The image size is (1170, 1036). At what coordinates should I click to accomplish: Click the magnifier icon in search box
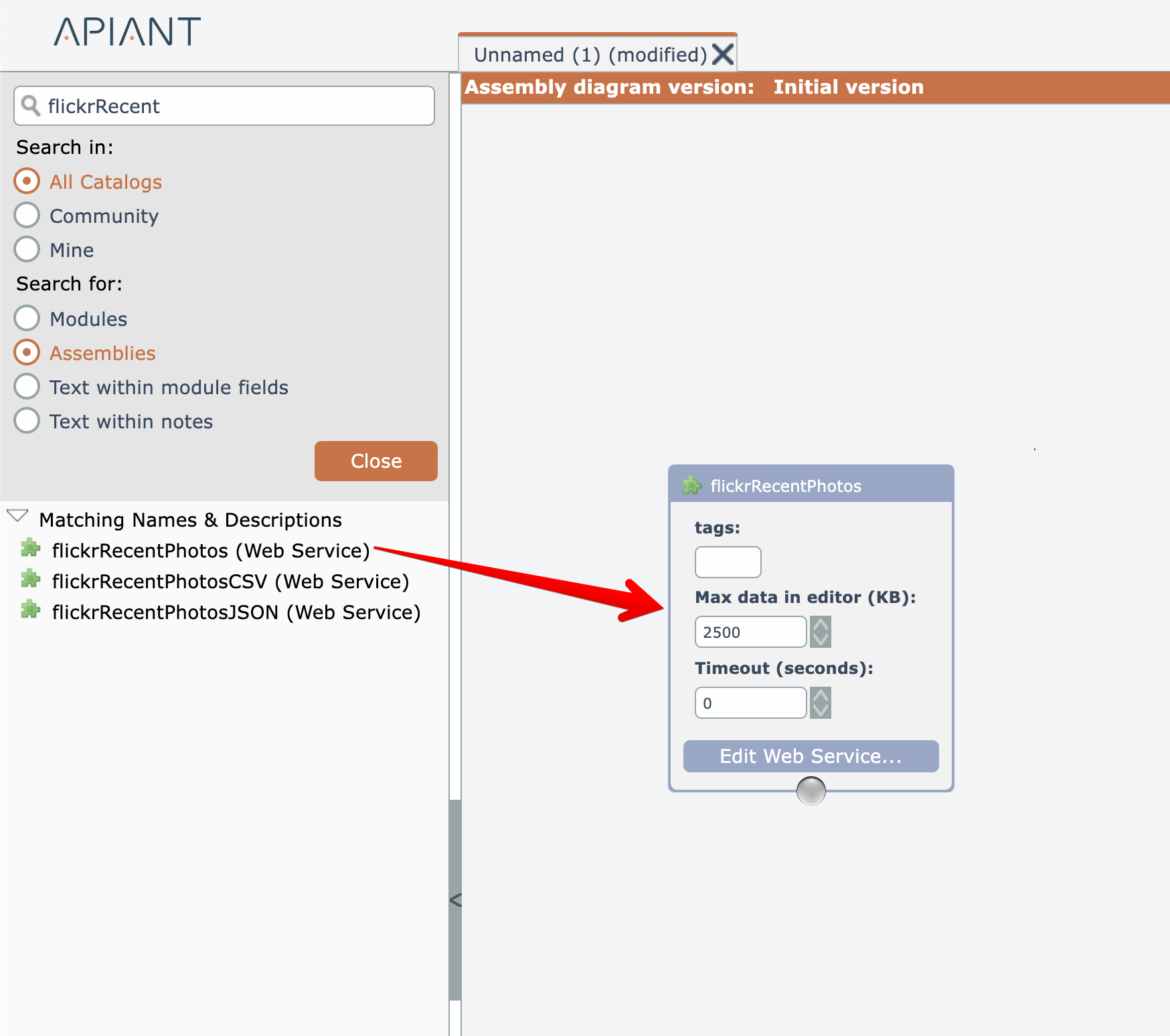(x=31, y=106)
